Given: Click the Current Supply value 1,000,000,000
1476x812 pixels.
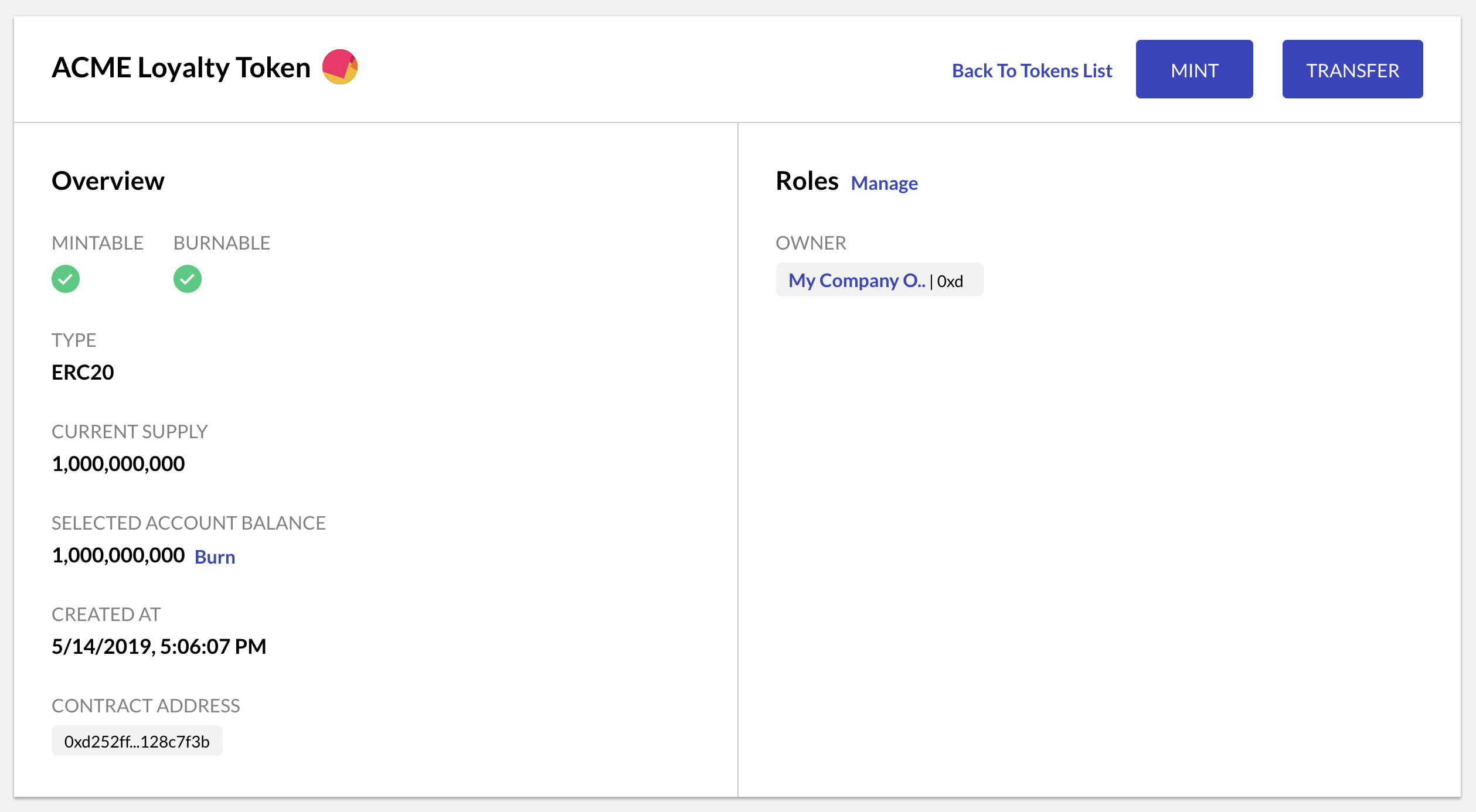Looking at the screenshot, I should click(118, 464).
